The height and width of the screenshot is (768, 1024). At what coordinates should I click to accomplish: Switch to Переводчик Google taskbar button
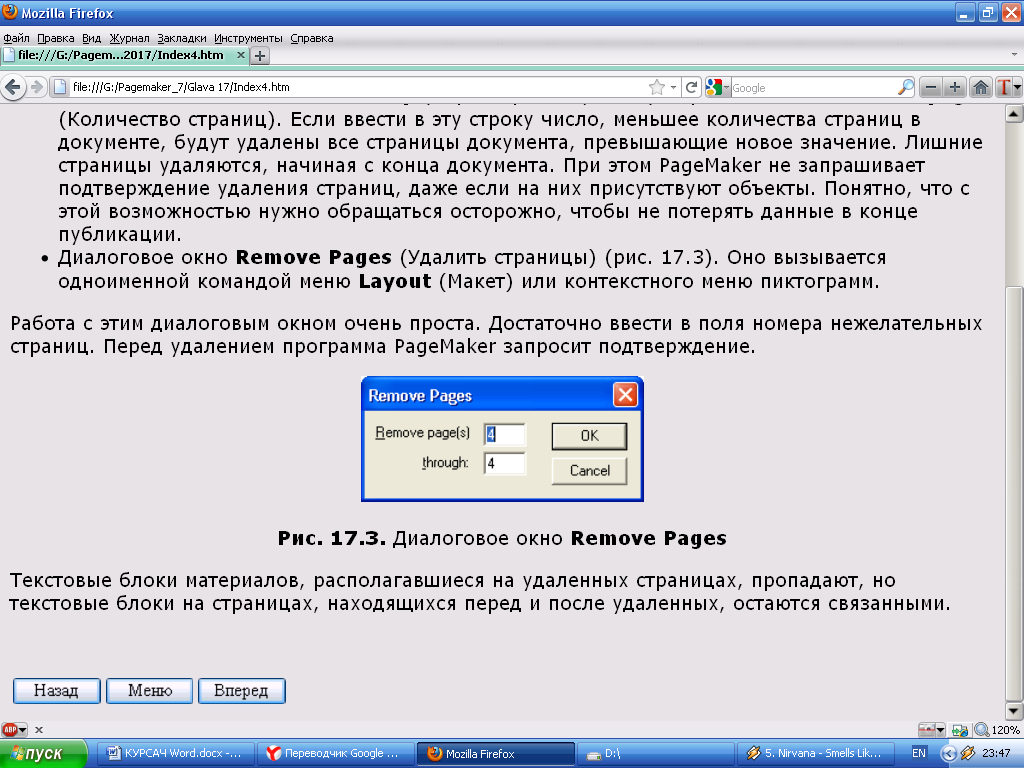click(x=336, y=754)
